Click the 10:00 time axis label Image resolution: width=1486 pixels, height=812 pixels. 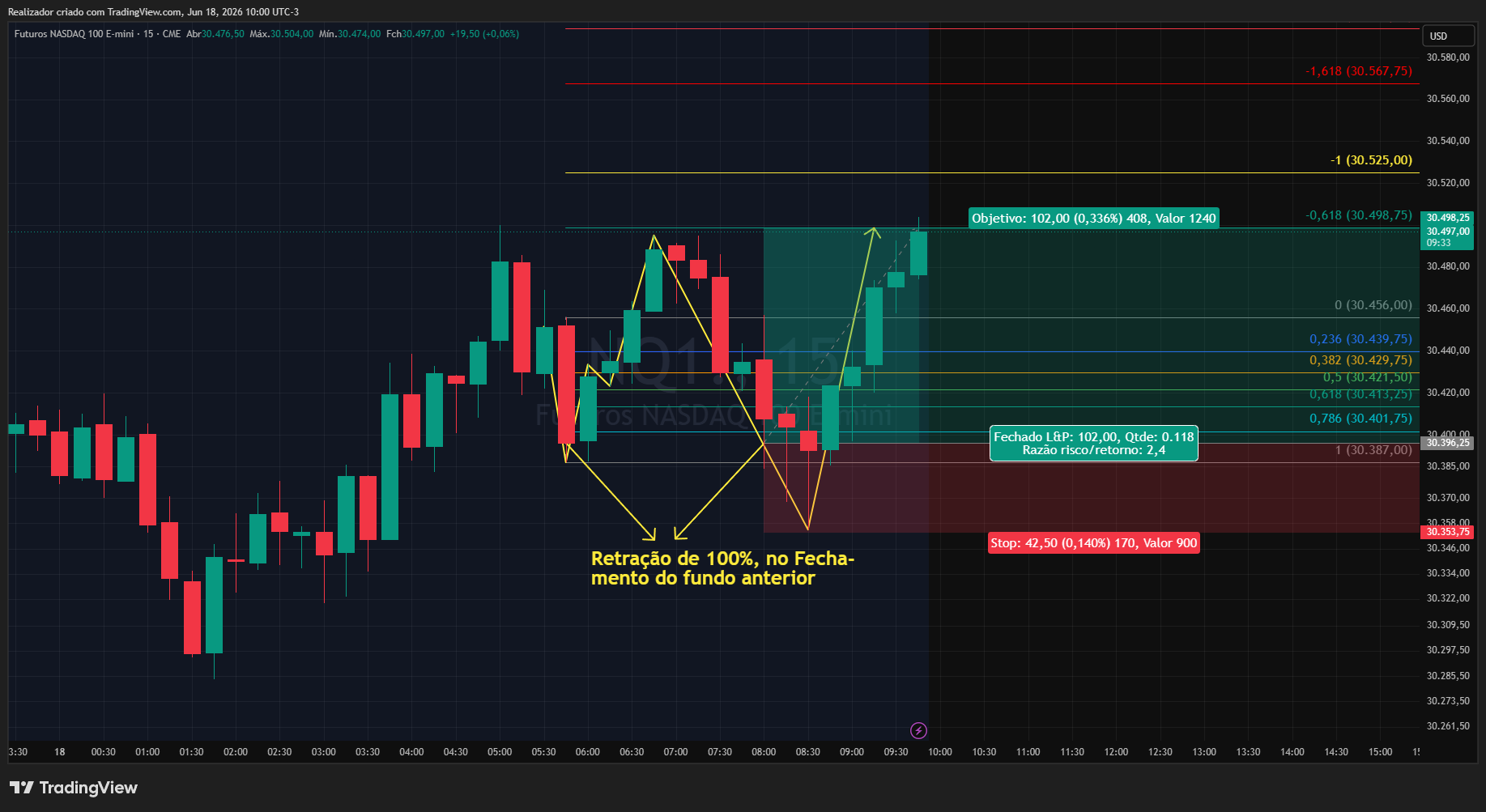pos(939,752)
